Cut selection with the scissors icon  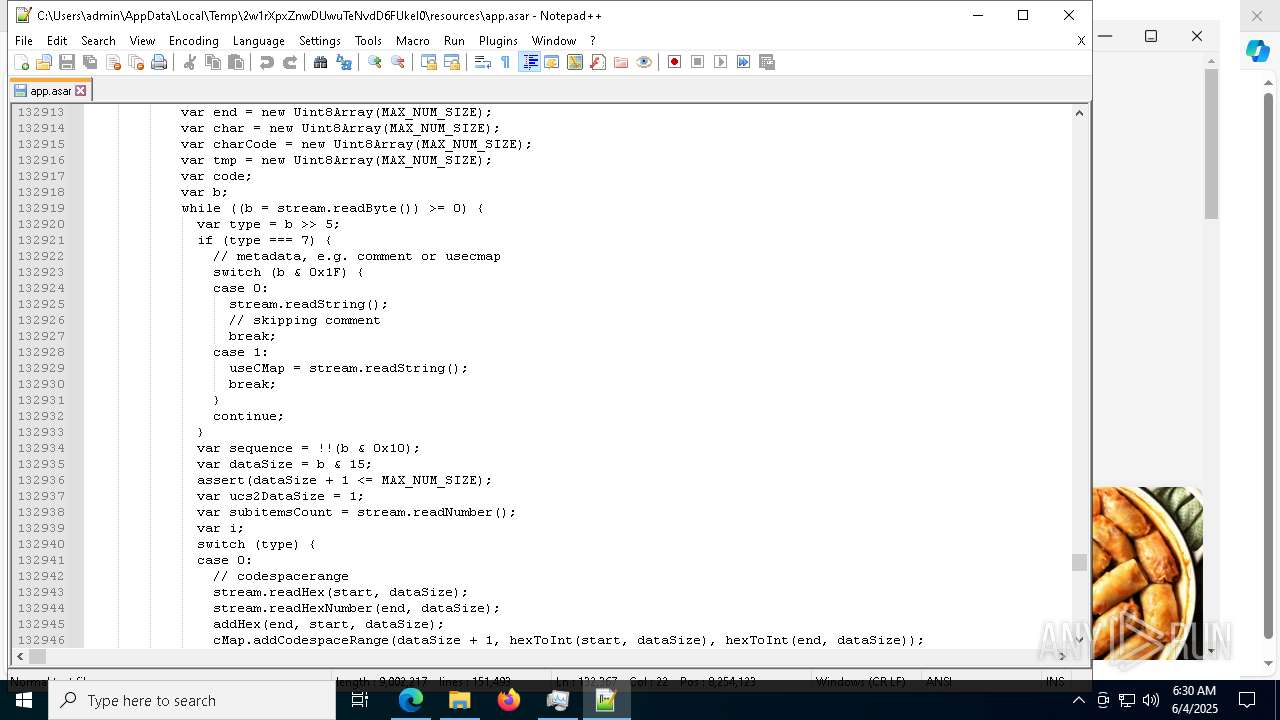(190, 62)
